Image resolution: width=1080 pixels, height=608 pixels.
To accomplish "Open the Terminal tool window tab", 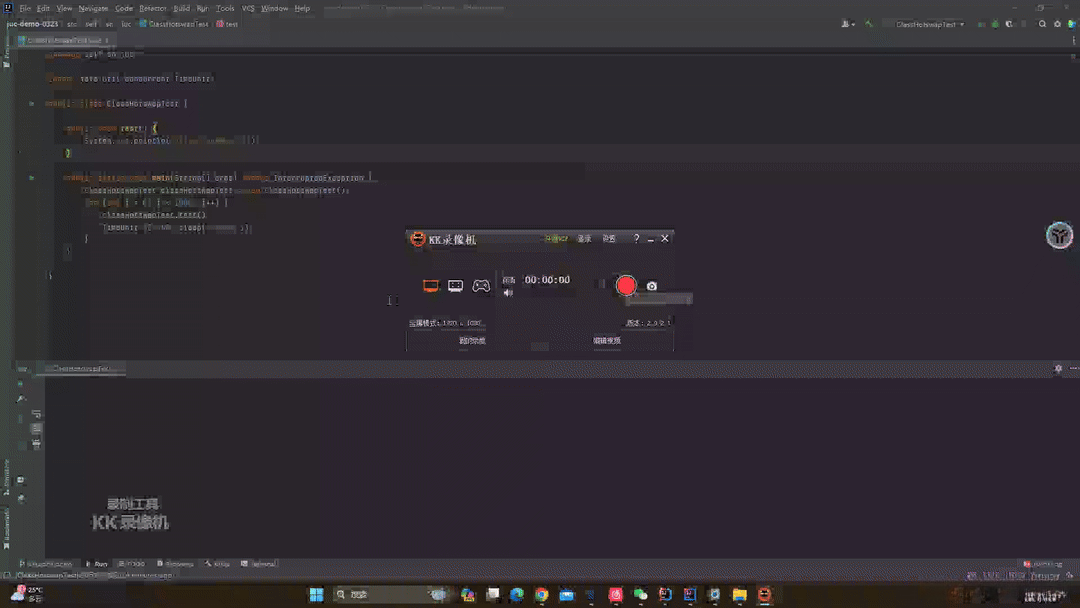I will coord(259,563).
